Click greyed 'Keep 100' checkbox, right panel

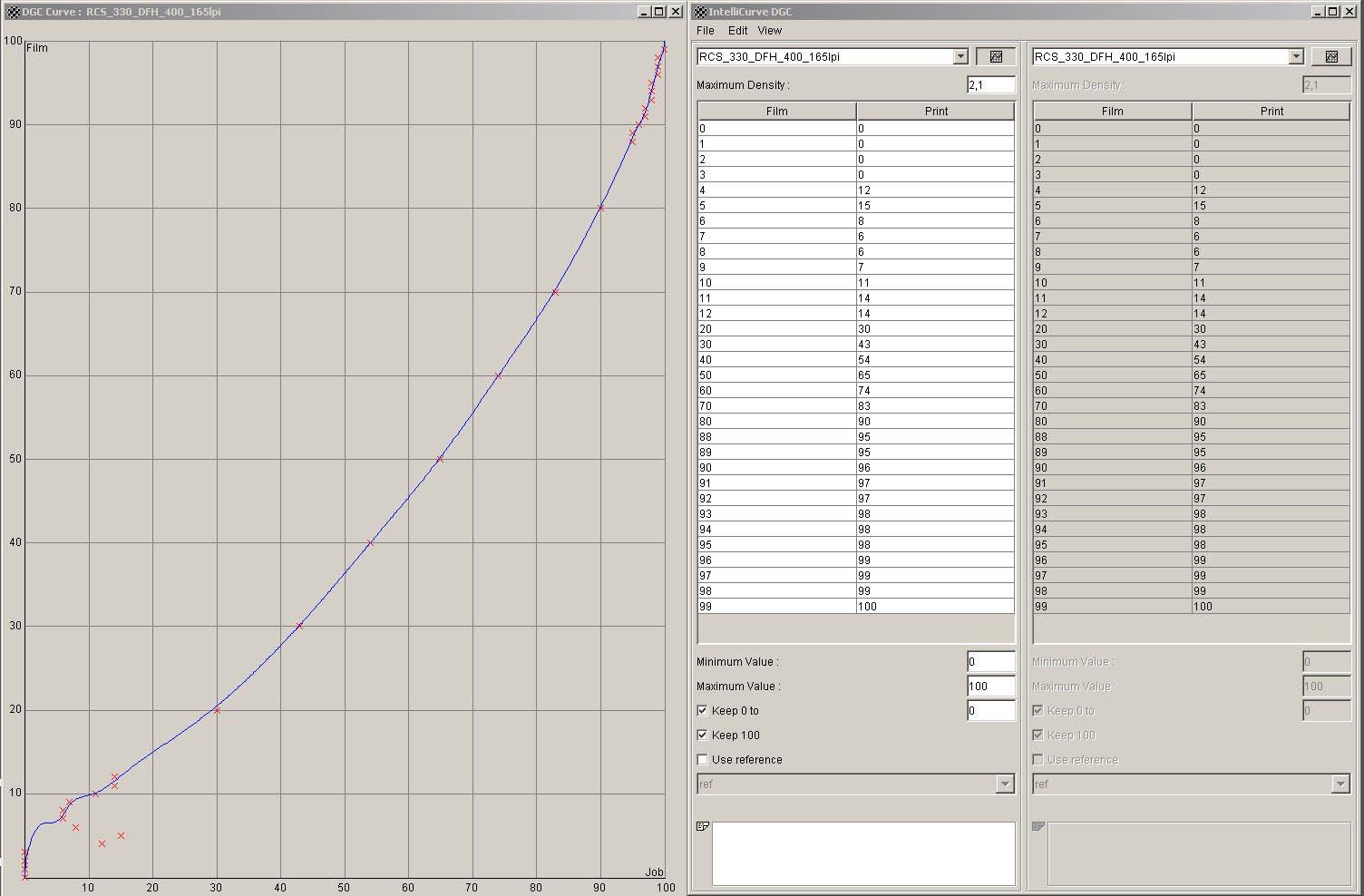click(1038, 735)
